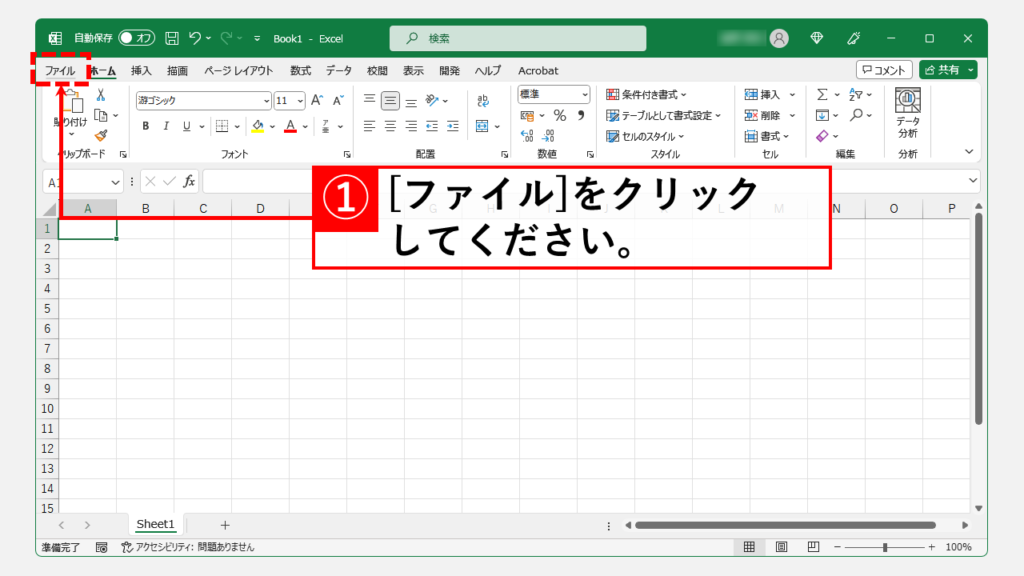Image resolution: width=1024 pixels, height=576 pixels.
Task: Click the Cut scissors icon
Action: point(101,95)
